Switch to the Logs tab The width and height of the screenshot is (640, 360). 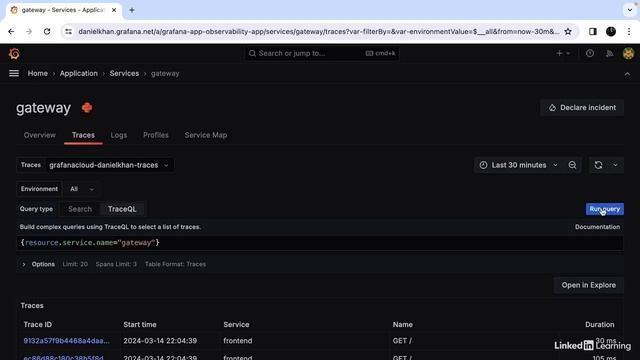pos(119,135)
